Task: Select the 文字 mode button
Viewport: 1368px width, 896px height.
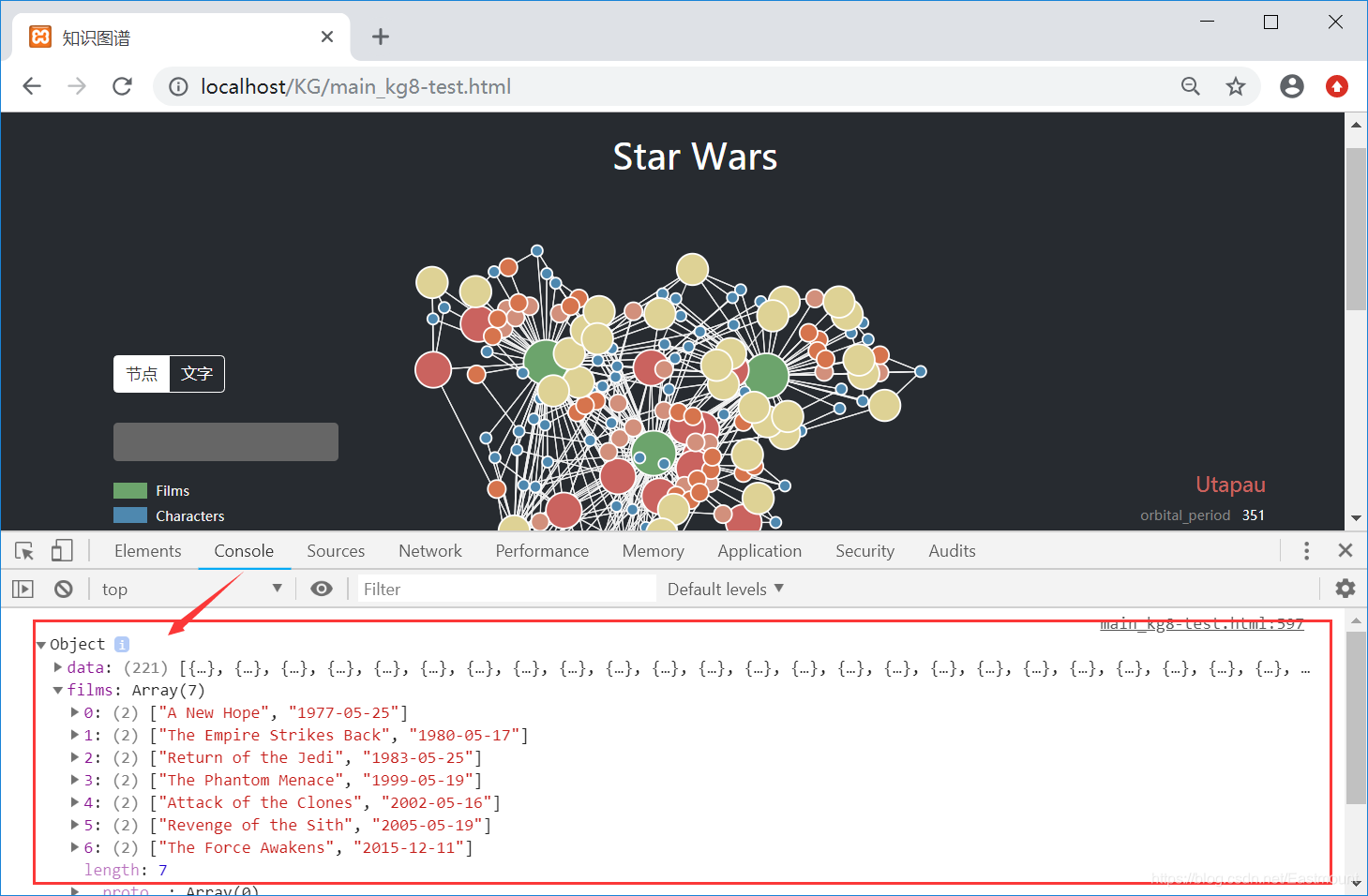Action: pyautogui.click(x=197, y=374)
